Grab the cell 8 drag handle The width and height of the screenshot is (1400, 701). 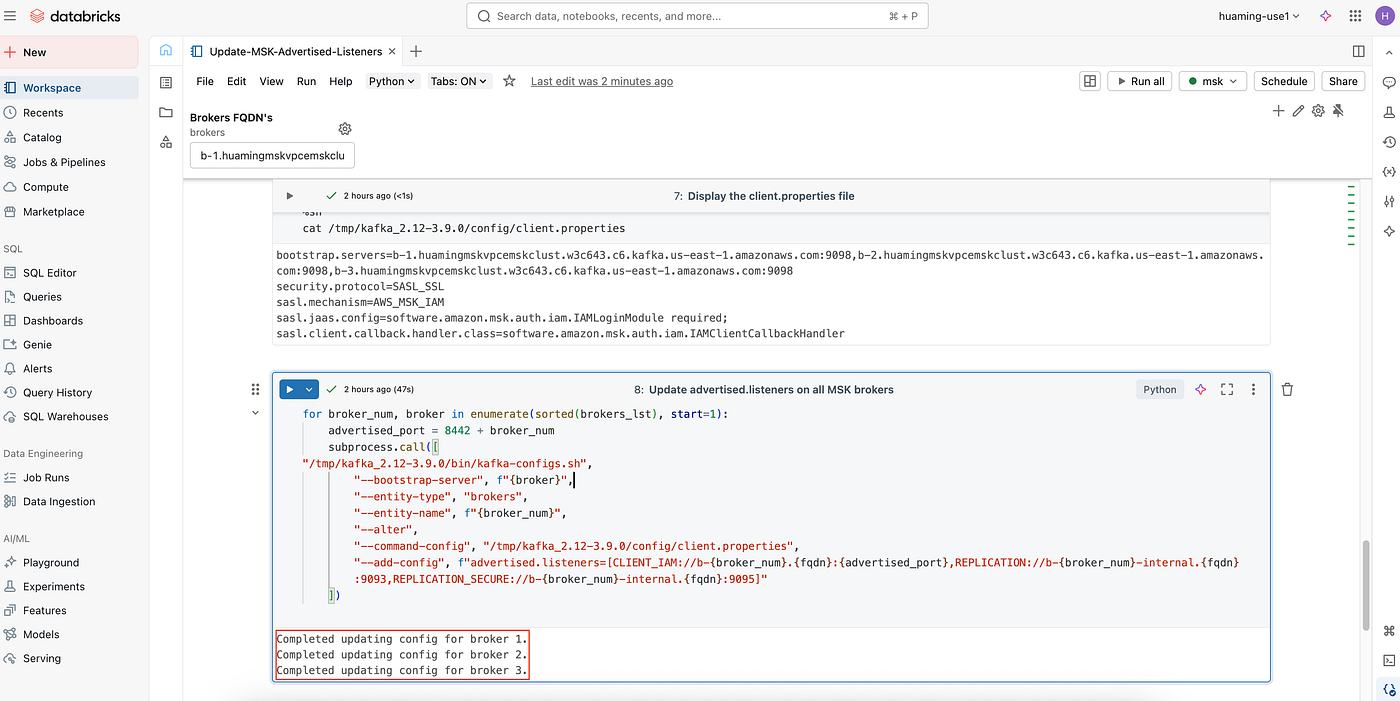tap(254, 389)
